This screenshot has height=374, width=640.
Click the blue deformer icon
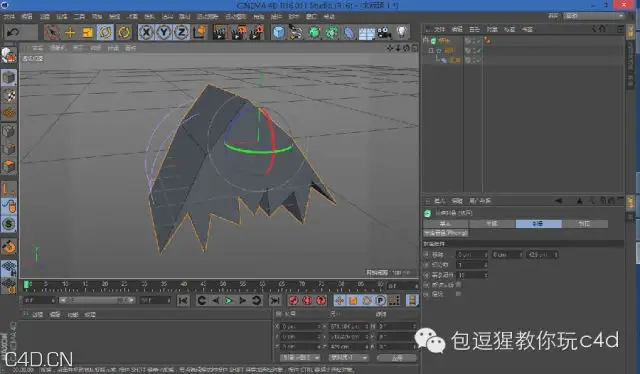point(349,32)
